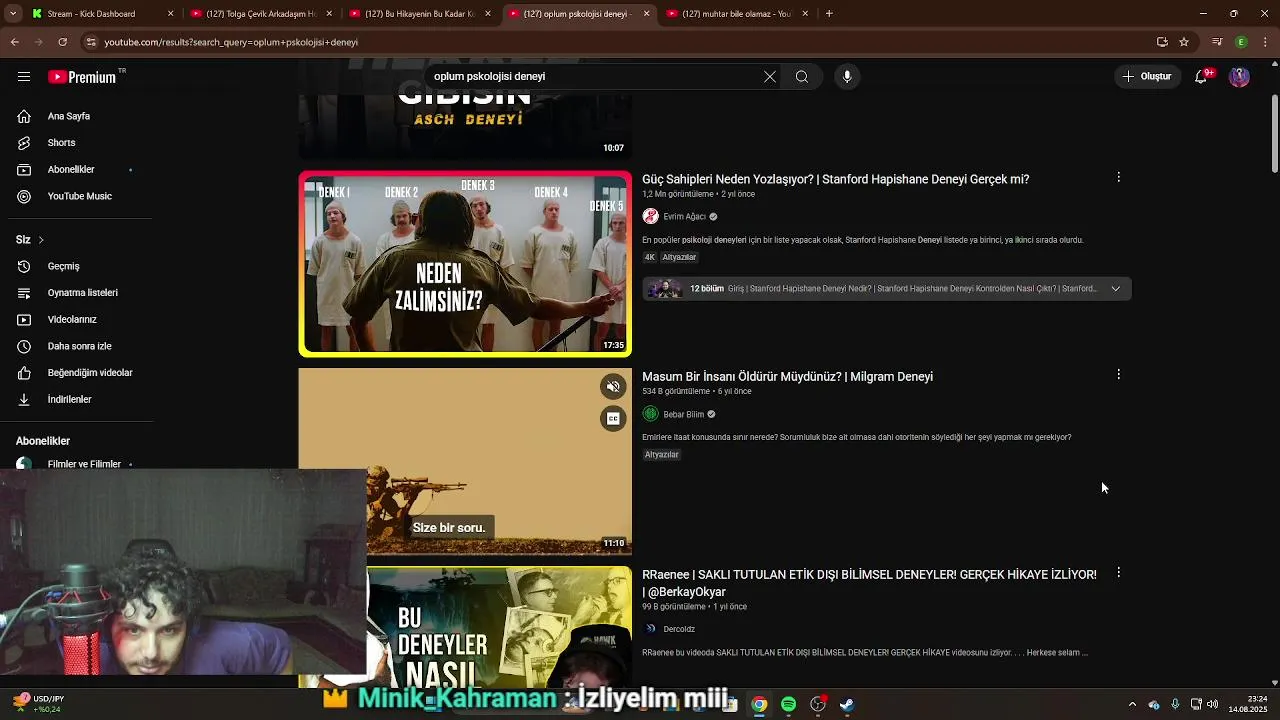1280x720 pixels.
Task: Open the Bebar Bilim channel avatar
Action: click(650, 414)
